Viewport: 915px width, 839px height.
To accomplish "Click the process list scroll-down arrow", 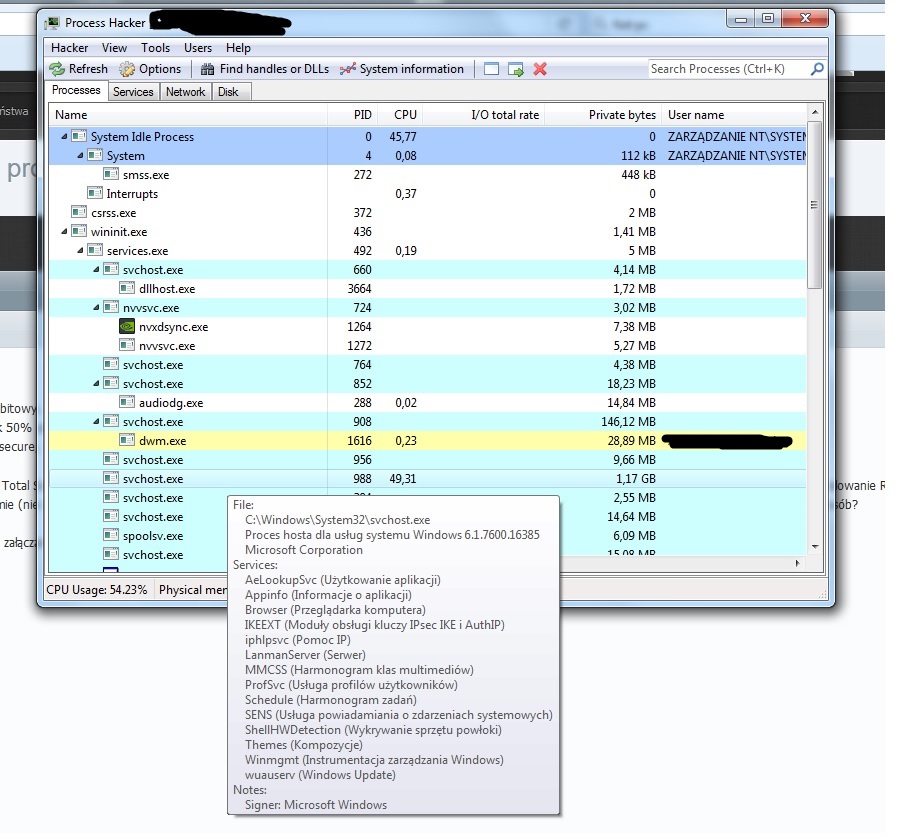I will 815,547.
